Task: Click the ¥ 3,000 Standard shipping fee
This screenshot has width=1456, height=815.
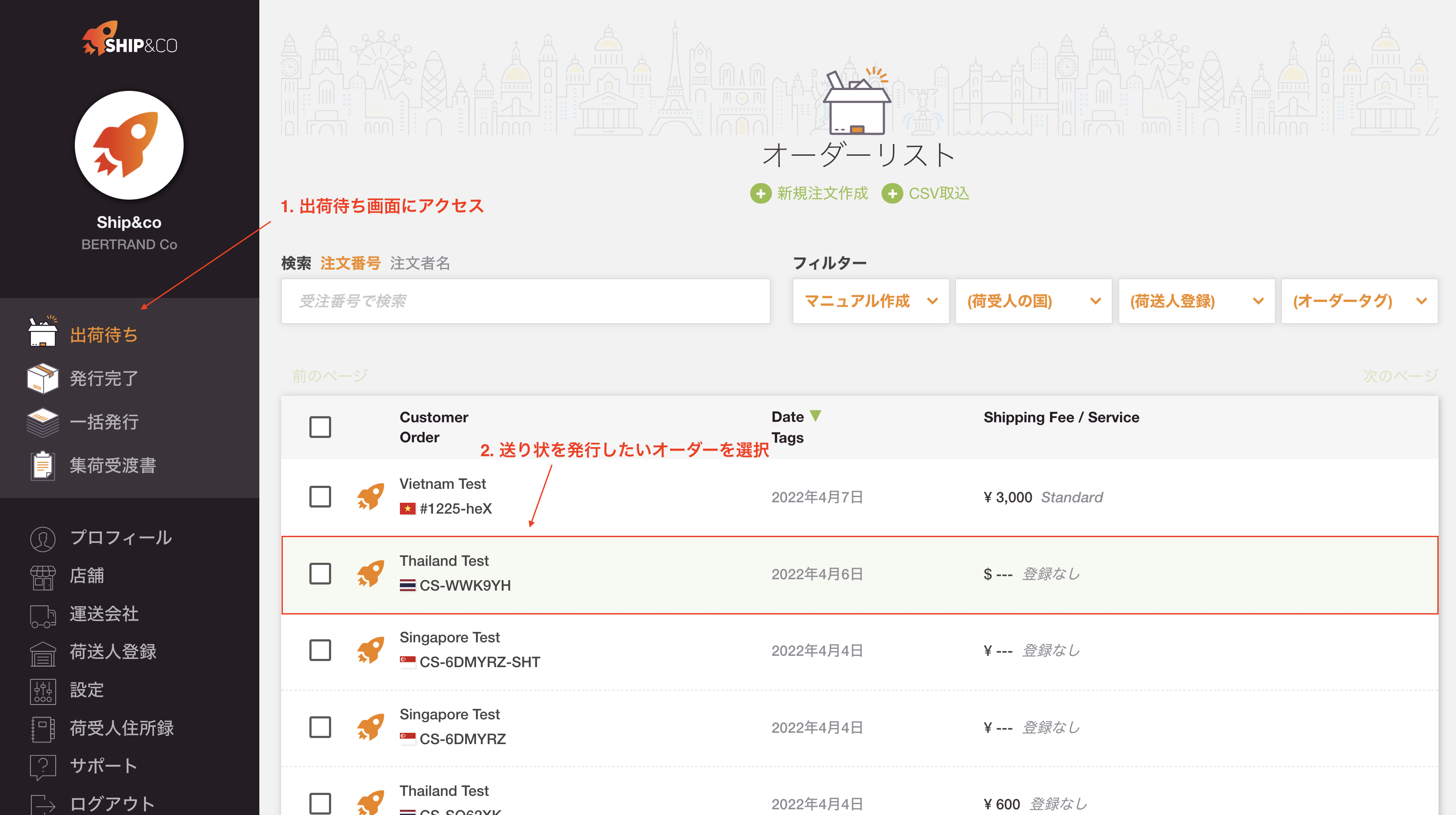Action: [1043, 497]
